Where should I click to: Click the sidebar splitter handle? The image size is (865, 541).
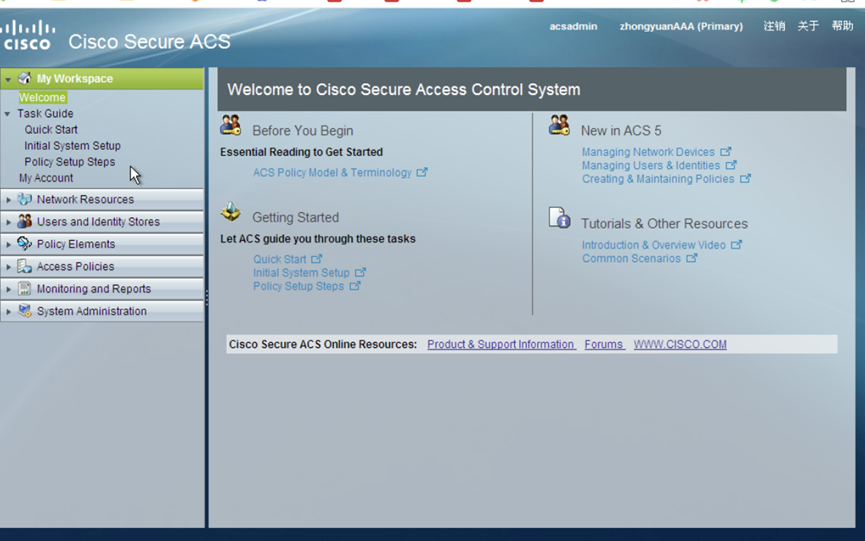[206, 298]
